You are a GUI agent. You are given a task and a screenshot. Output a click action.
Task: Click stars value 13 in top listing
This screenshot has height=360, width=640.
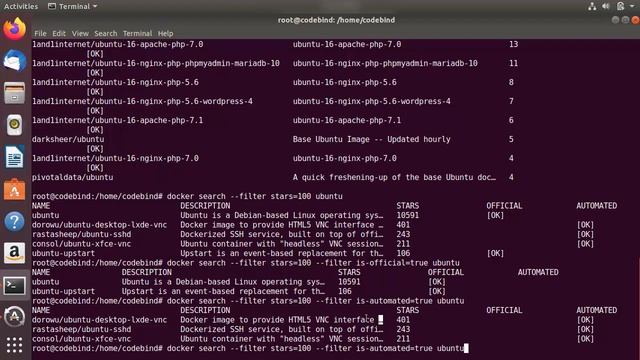(x=513, y=44)
